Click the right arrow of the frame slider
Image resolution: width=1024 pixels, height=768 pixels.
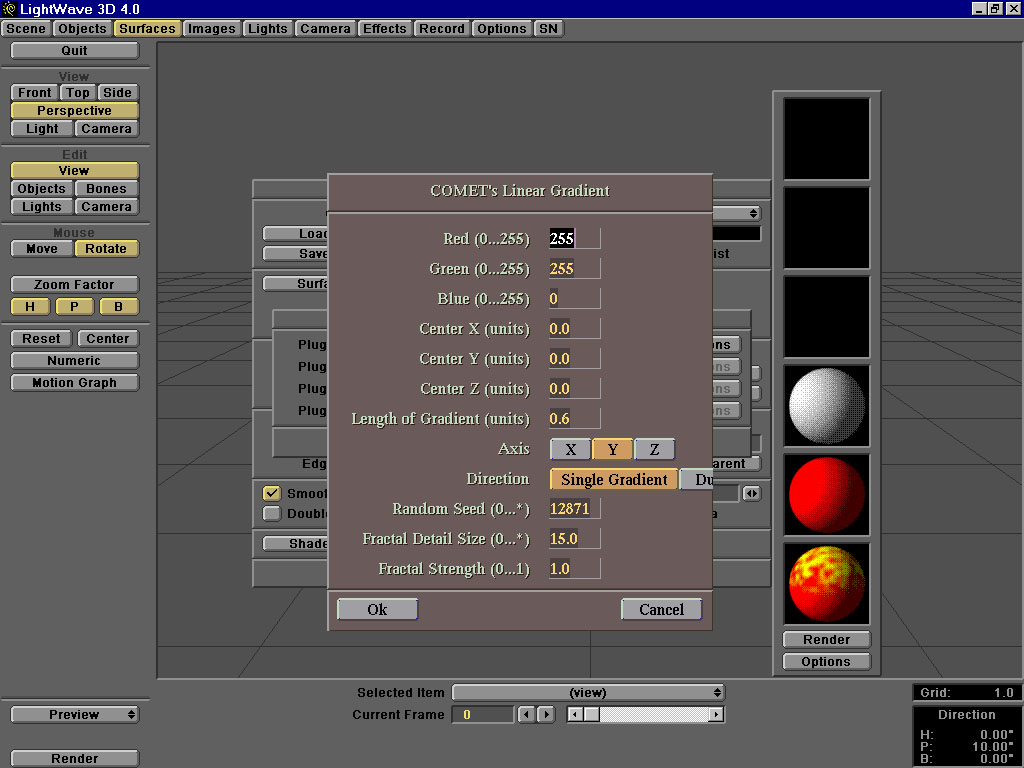click(716, 715)
